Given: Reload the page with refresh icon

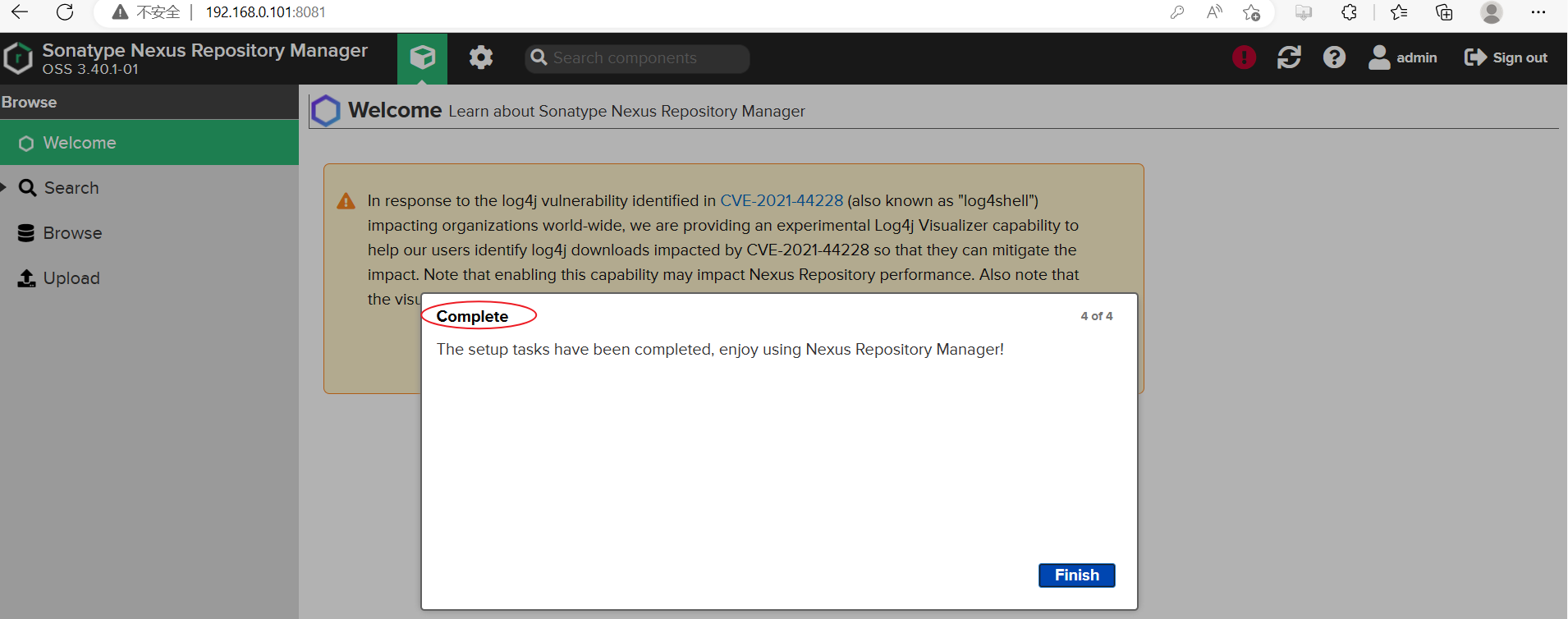Looking at the screenshot, I should [65, 12].
